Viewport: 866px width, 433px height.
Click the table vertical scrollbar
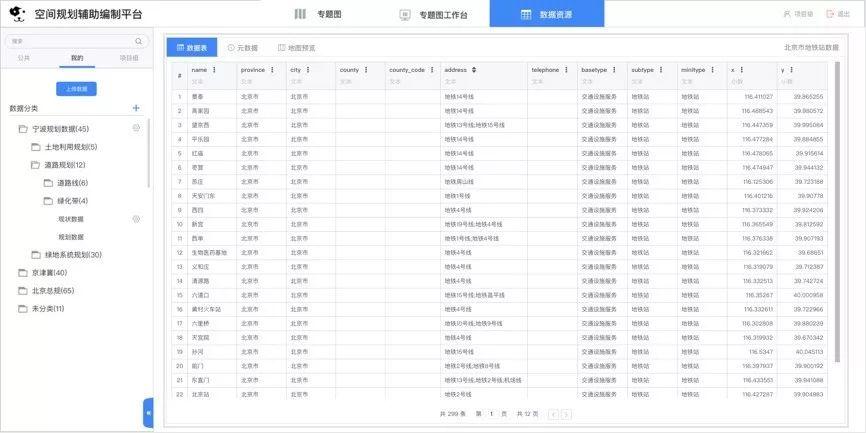click(837, 212)
